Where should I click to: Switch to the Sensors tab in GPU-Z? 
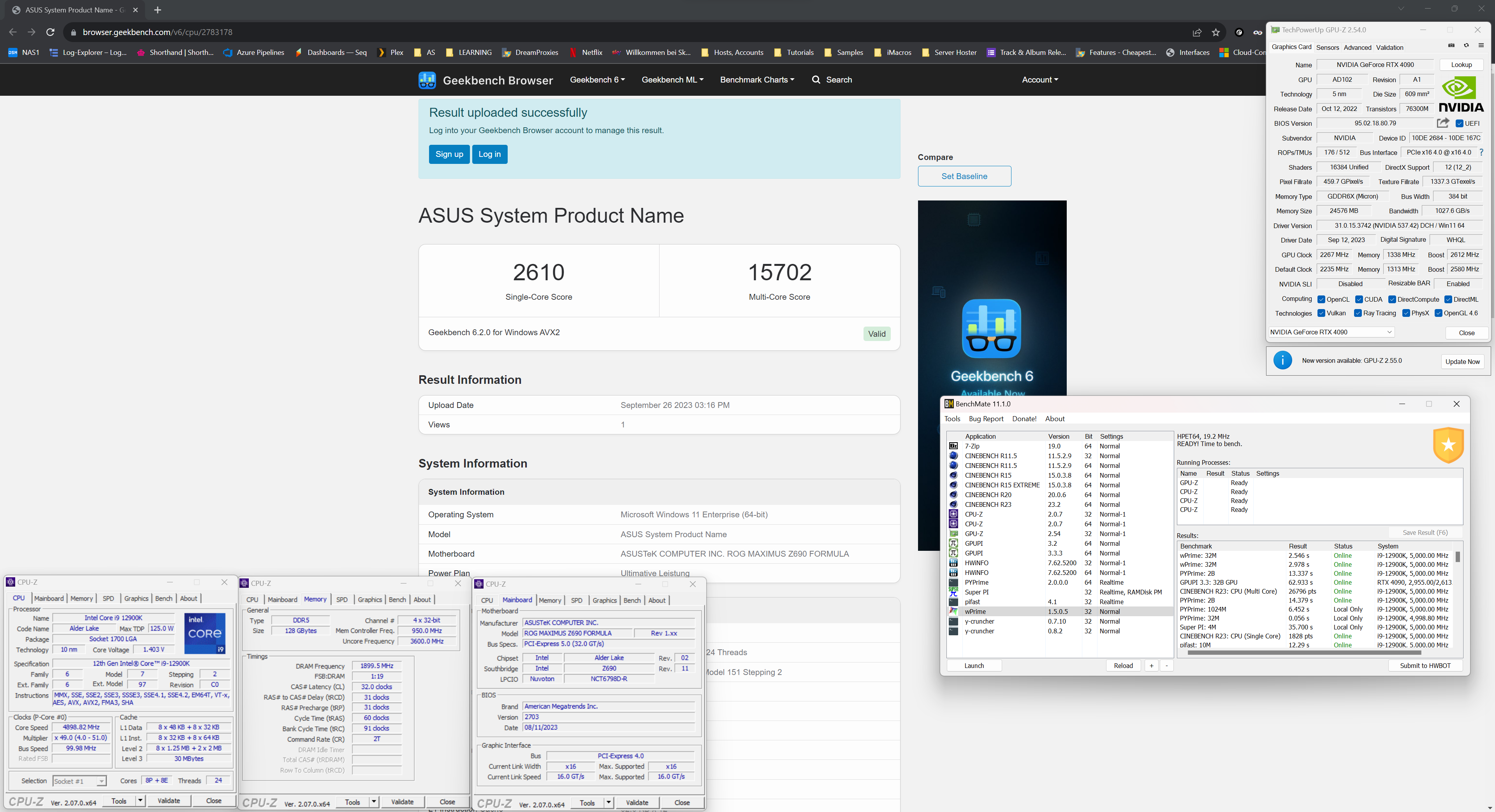[x=1327, y=47]
